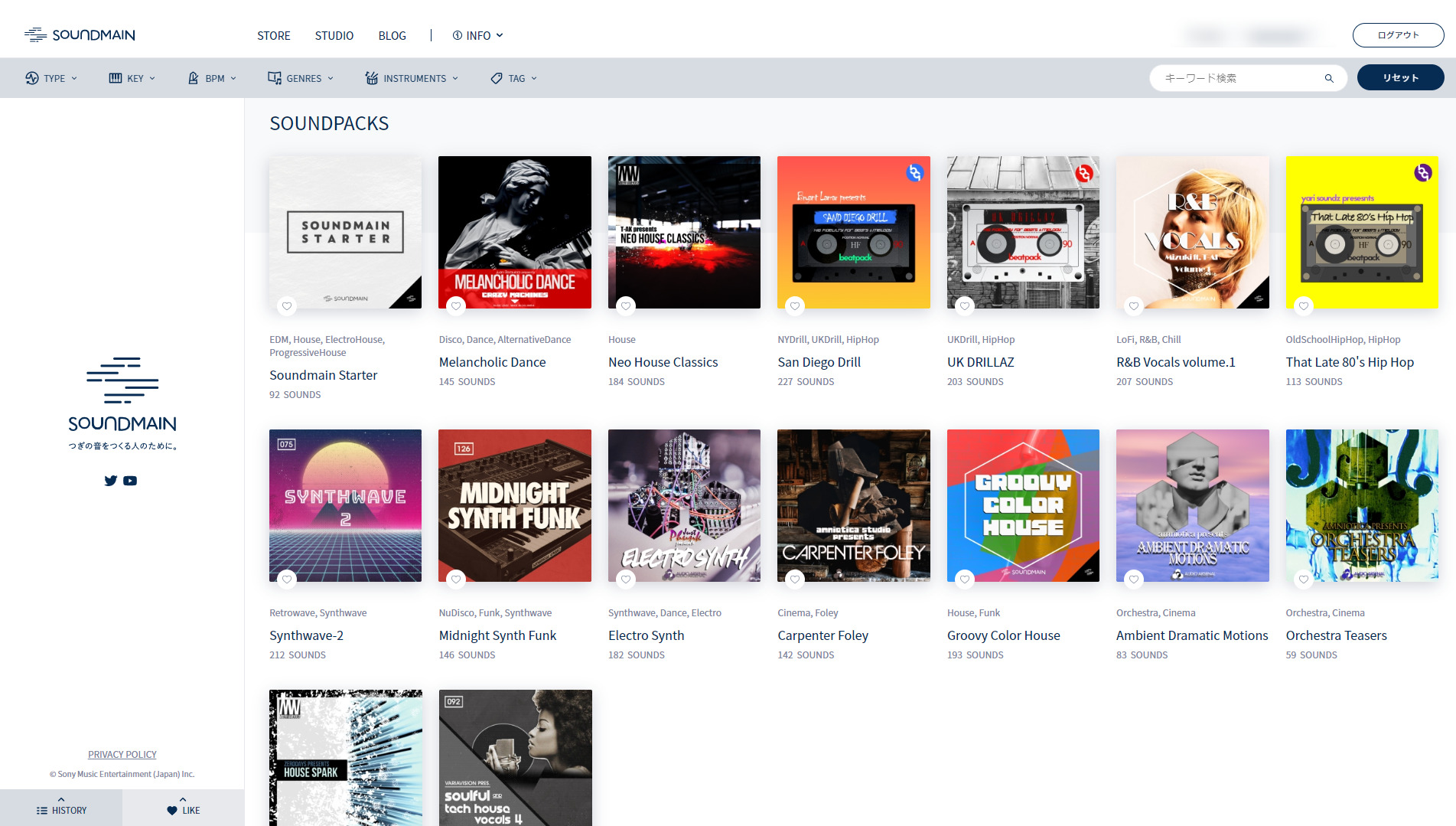Click the INSTRUMENTS filter icon

pos(372,78)
